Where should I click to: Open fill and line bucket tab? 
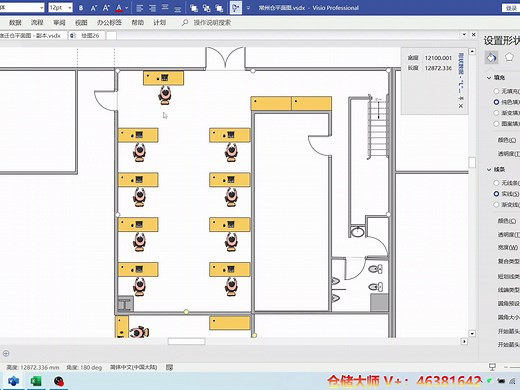(491, 57)
